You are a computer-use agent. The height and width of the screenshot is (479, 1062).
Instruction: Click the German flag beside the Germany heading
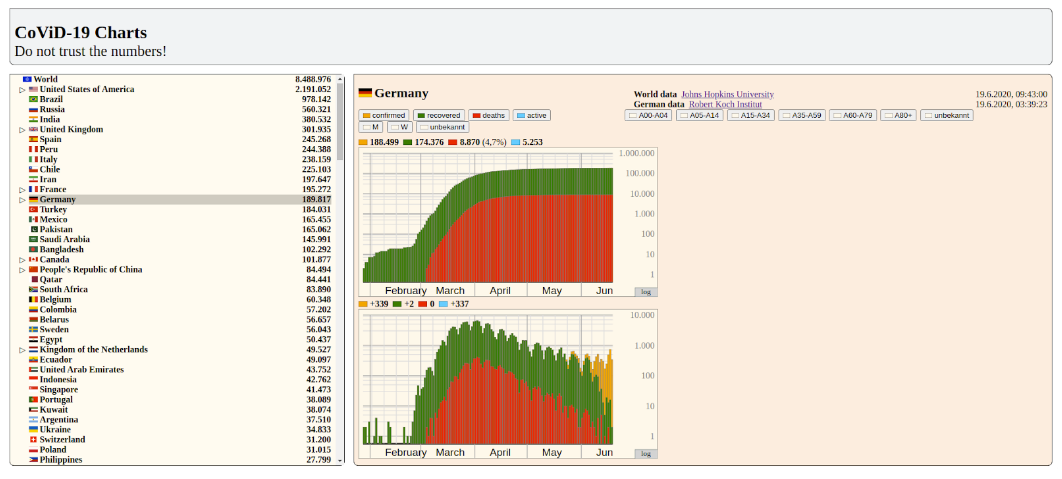[365, 93]
